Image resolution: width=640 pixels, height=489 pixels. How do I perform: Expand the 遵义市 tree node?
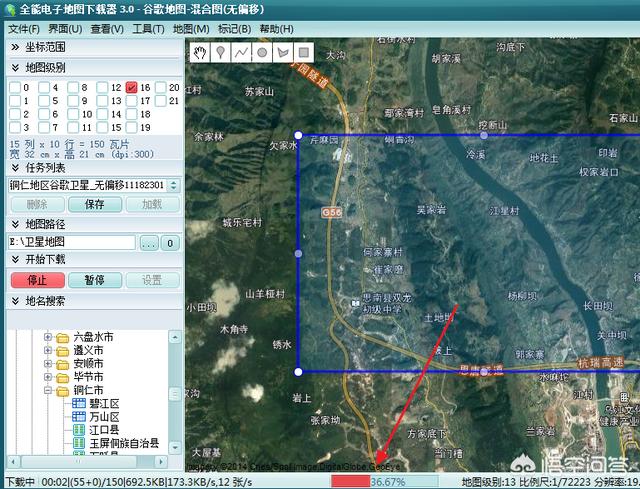click(x=48, y=350)
